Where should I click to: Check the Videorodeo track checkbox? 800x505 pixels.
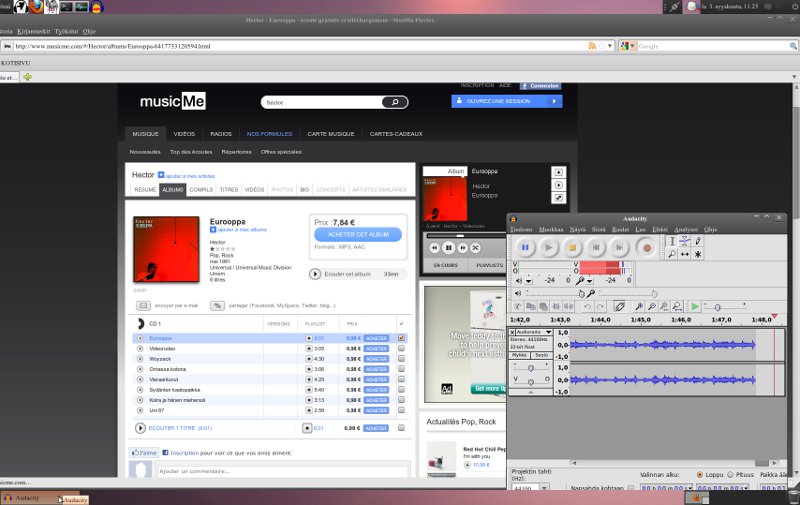tap(401, 348)
